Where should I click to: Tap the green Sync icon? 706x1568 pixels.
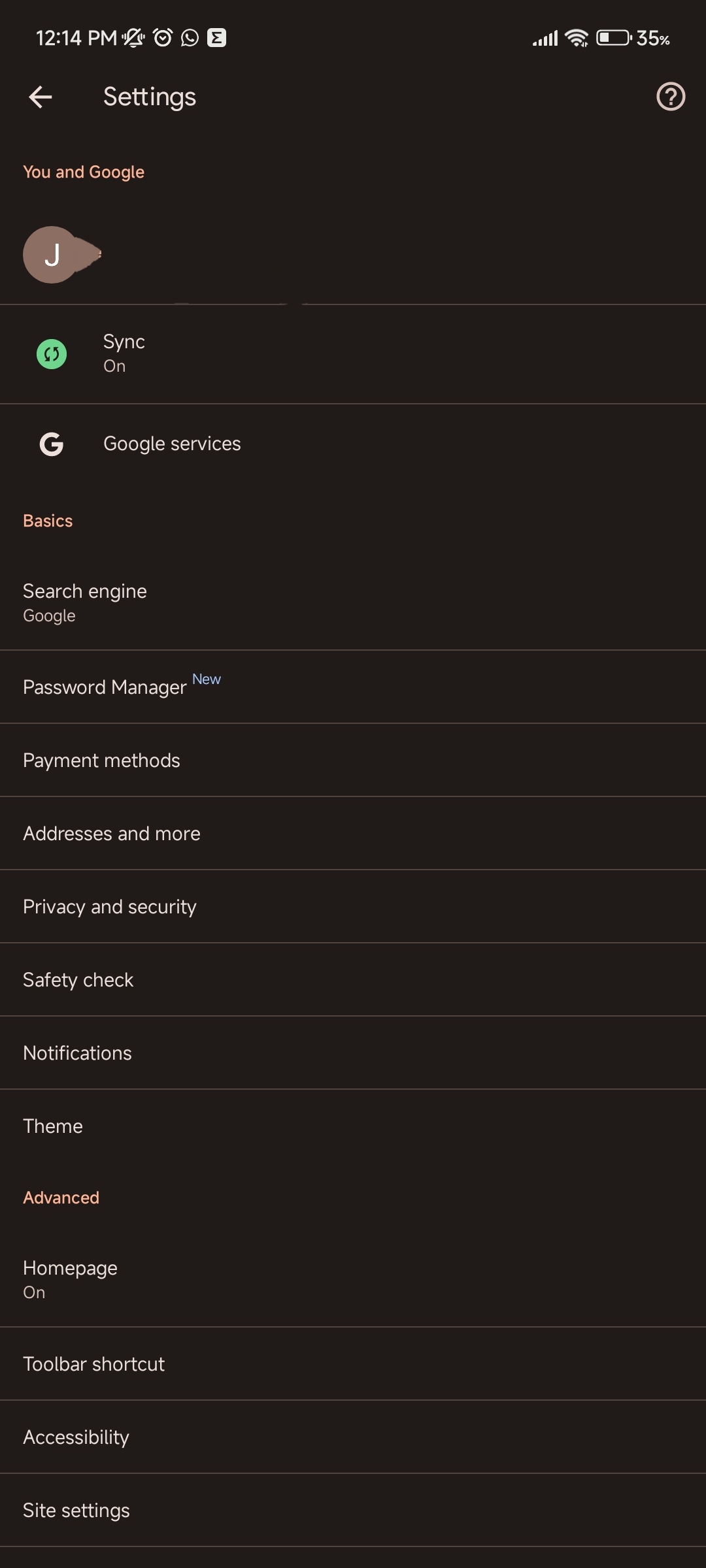point(52,354)
